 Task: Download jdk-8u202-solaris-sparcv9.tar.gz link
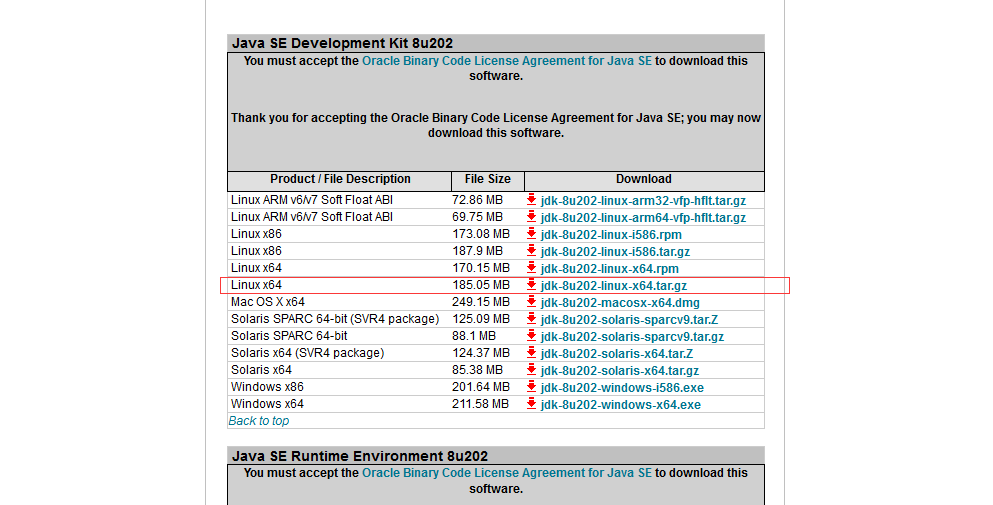pos(632,337)
